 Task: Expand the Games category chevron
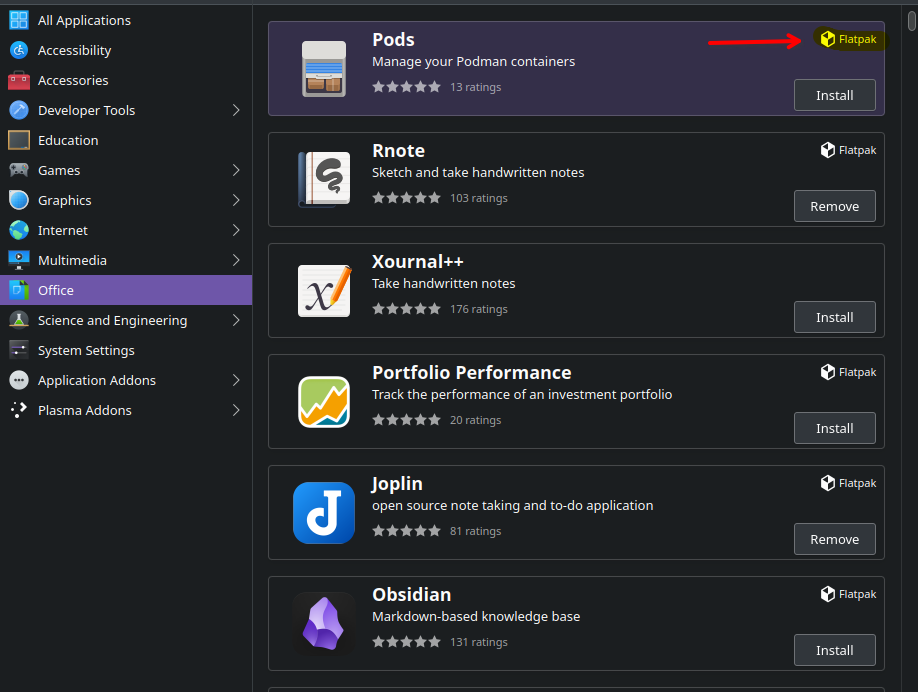click(x=236, y=170)
